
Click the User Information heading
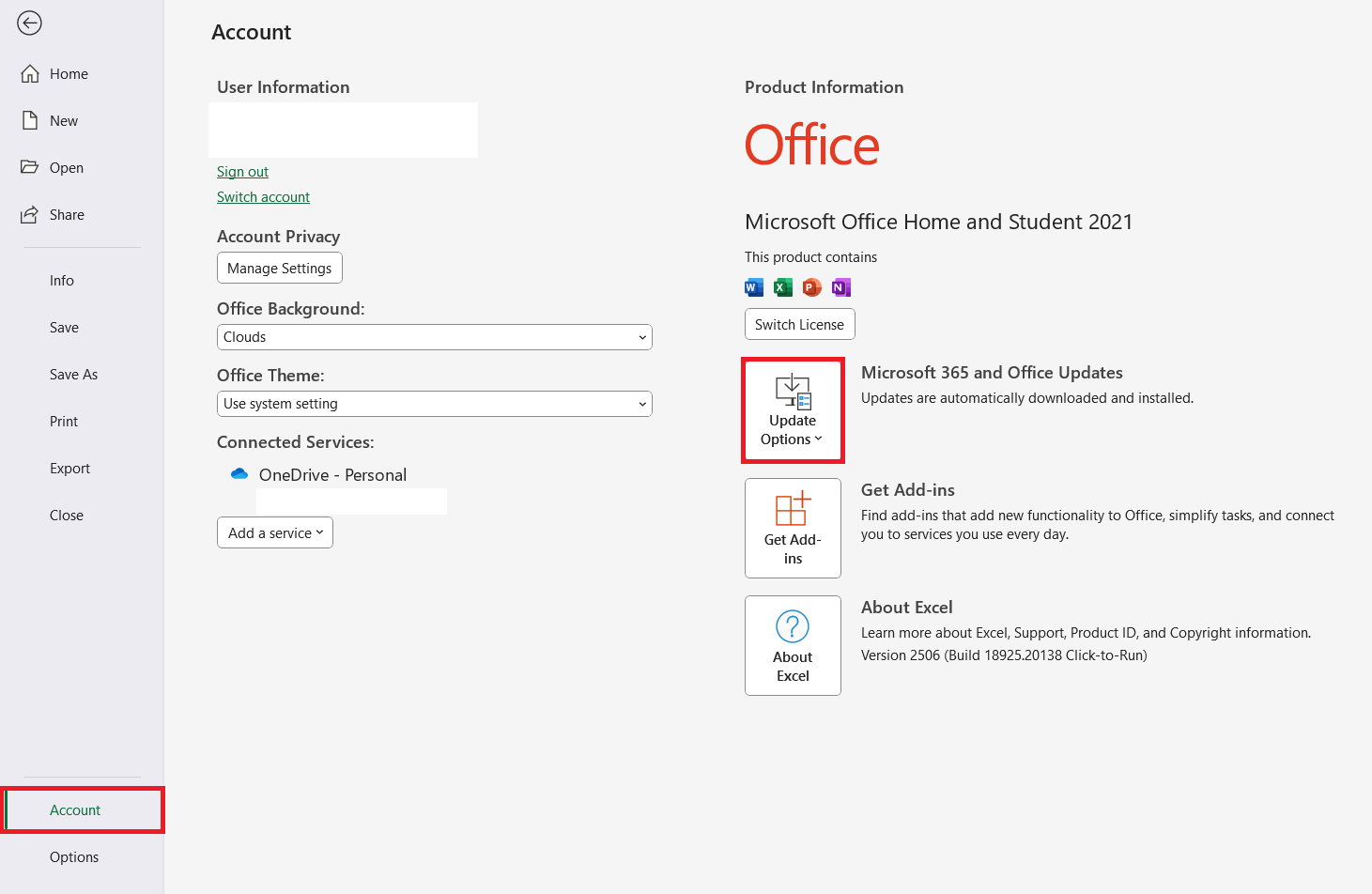[284, 87]
